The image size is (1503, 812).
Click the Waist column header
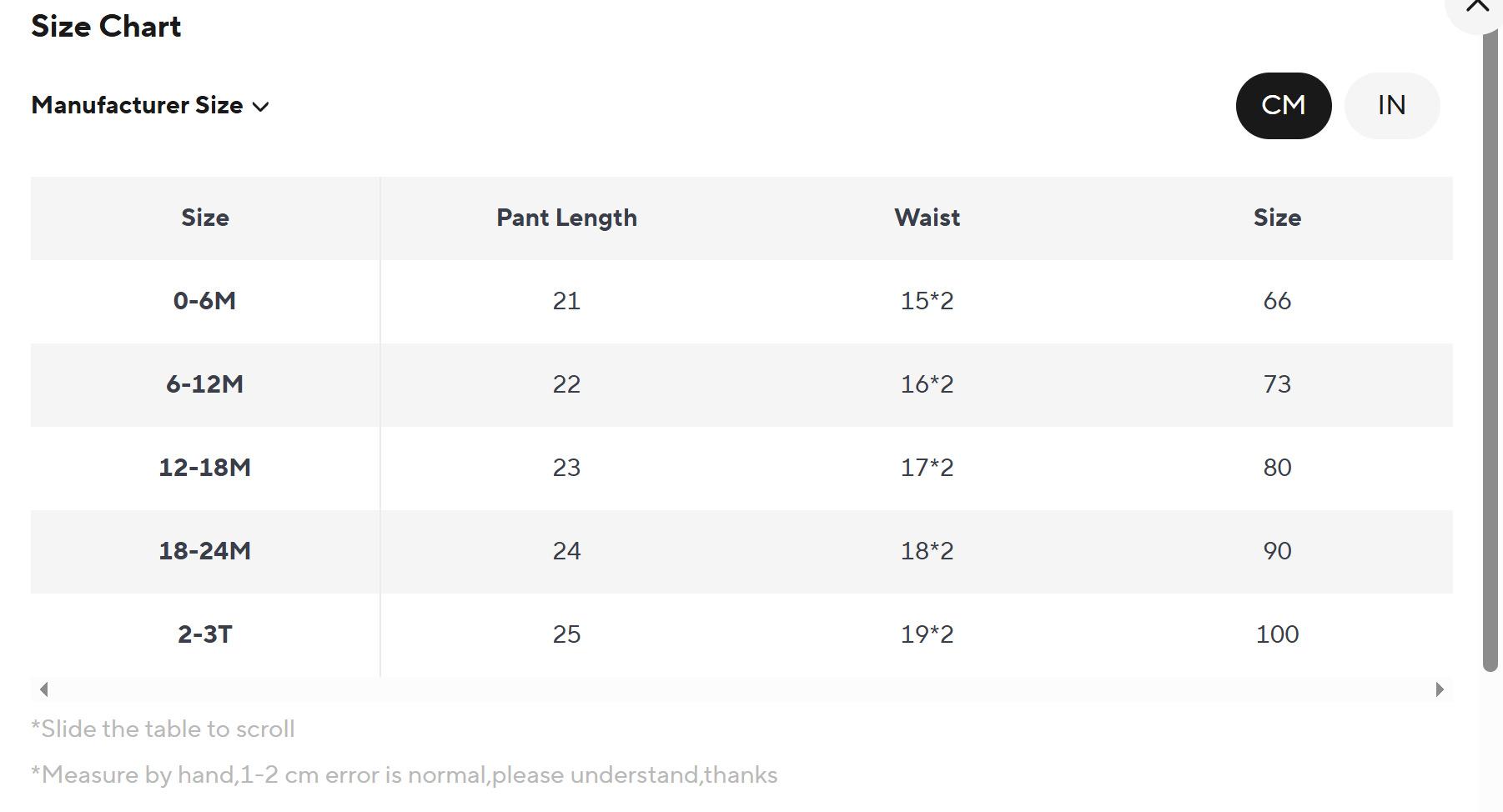pyautogui.click(x=927, y=218)
